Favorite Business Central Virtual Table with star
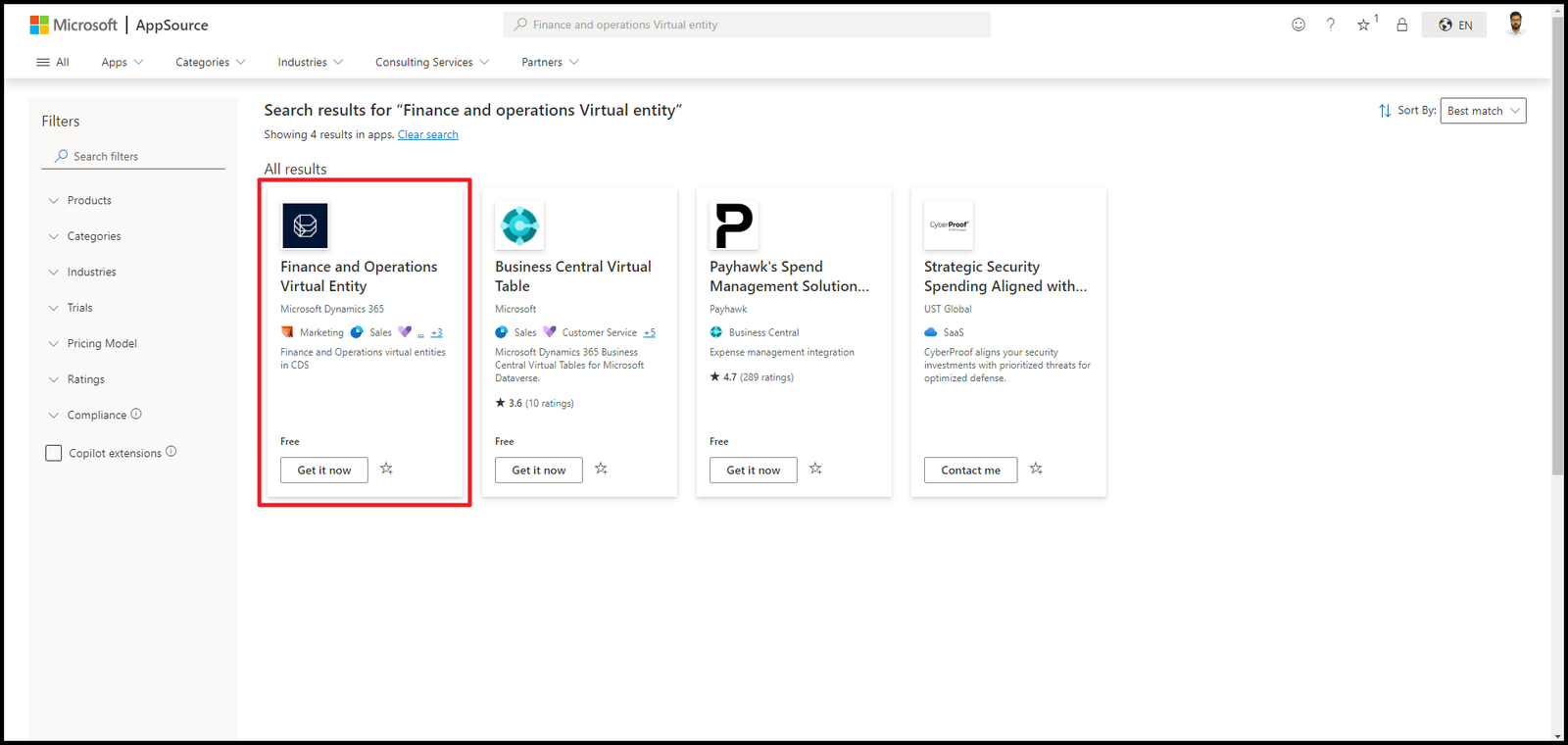The width and height of the screenshot is (1568, 745). click(x=602, y=469)
